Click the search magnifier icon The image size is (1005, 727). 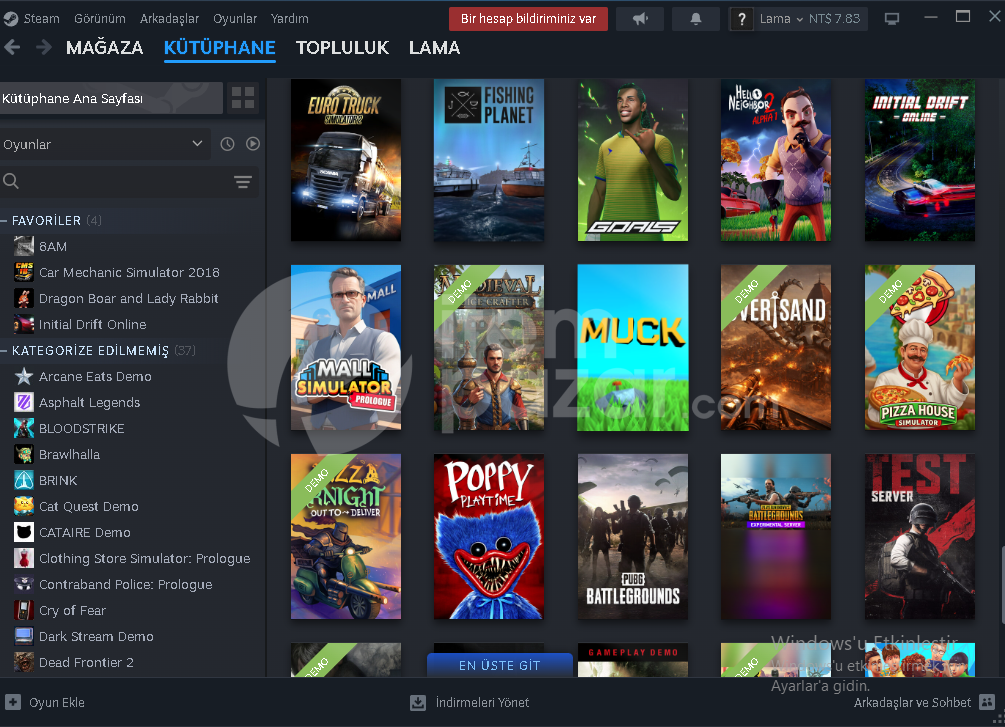[11, 181]
